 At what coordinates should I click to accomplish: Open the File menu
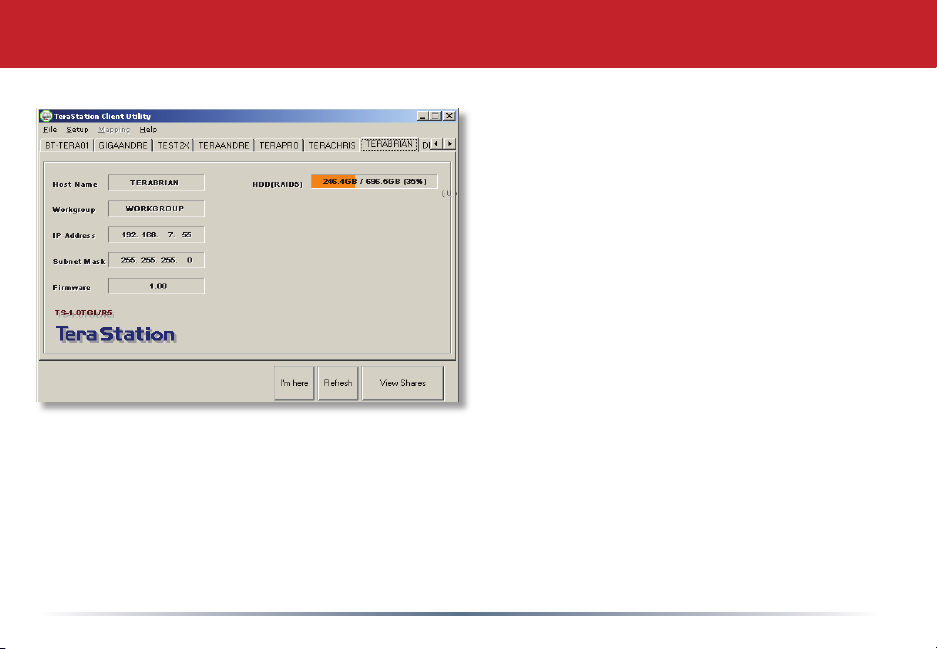[x=50, y=130]
